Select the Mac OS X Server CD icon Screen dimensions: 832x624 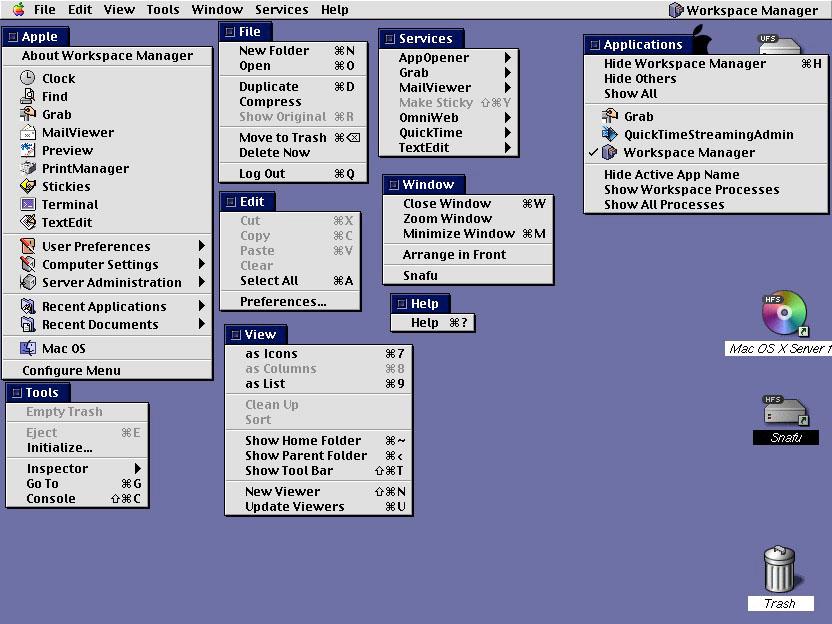click(785, 313)
